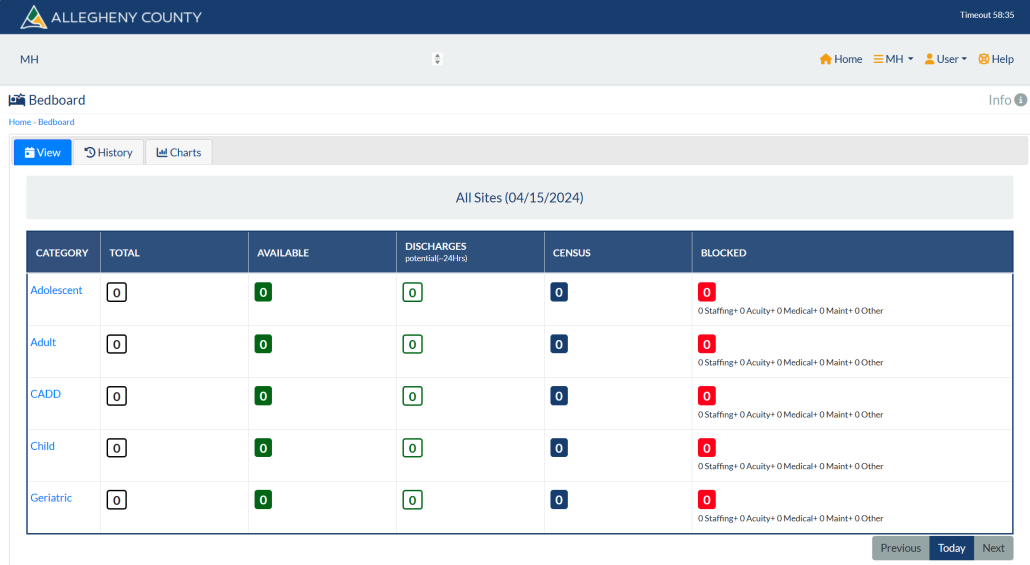This screenshot has height=565, width=1030.
Task: Click the navy Census badge for CADD
Action: 559,396
